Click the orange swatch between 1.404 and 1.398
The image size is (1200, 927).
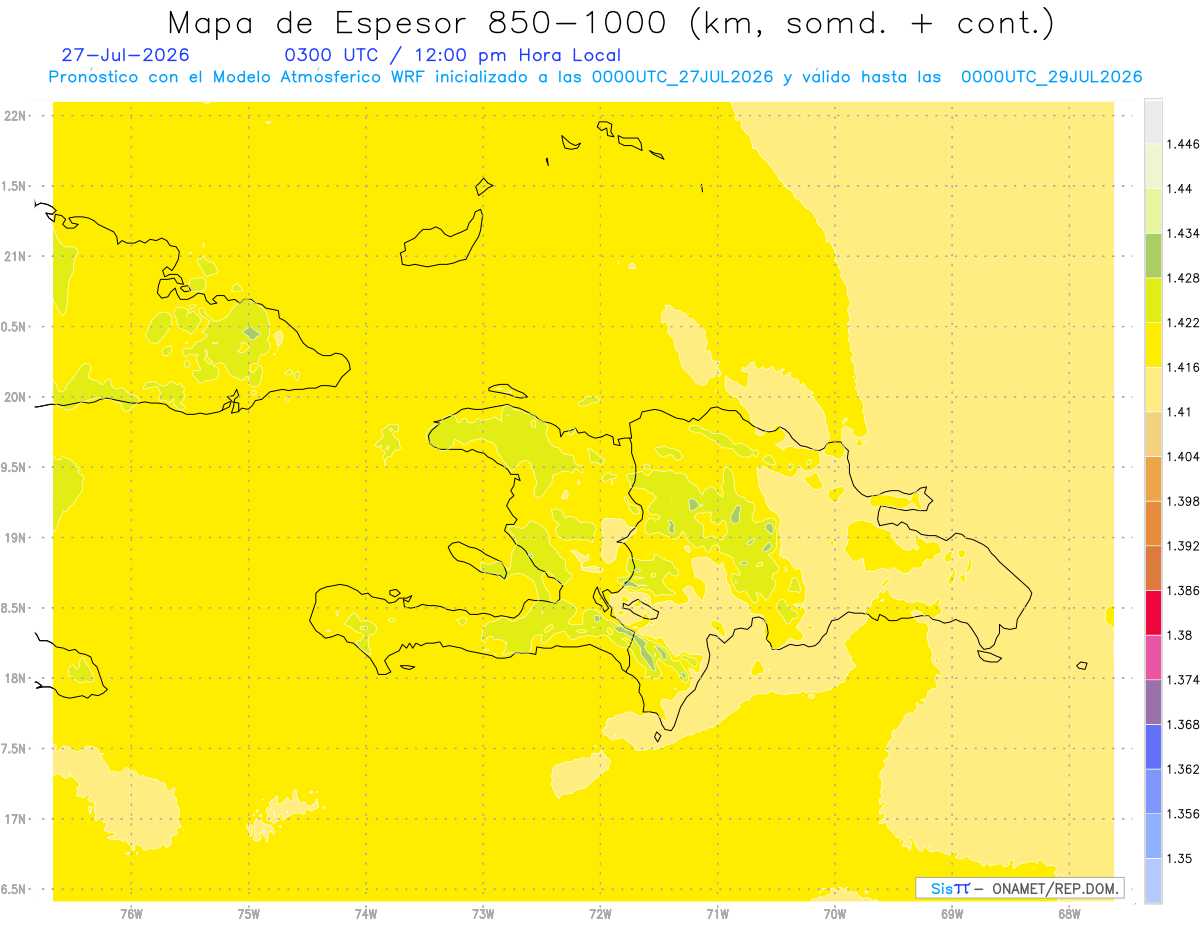(x=1153, y=478)
